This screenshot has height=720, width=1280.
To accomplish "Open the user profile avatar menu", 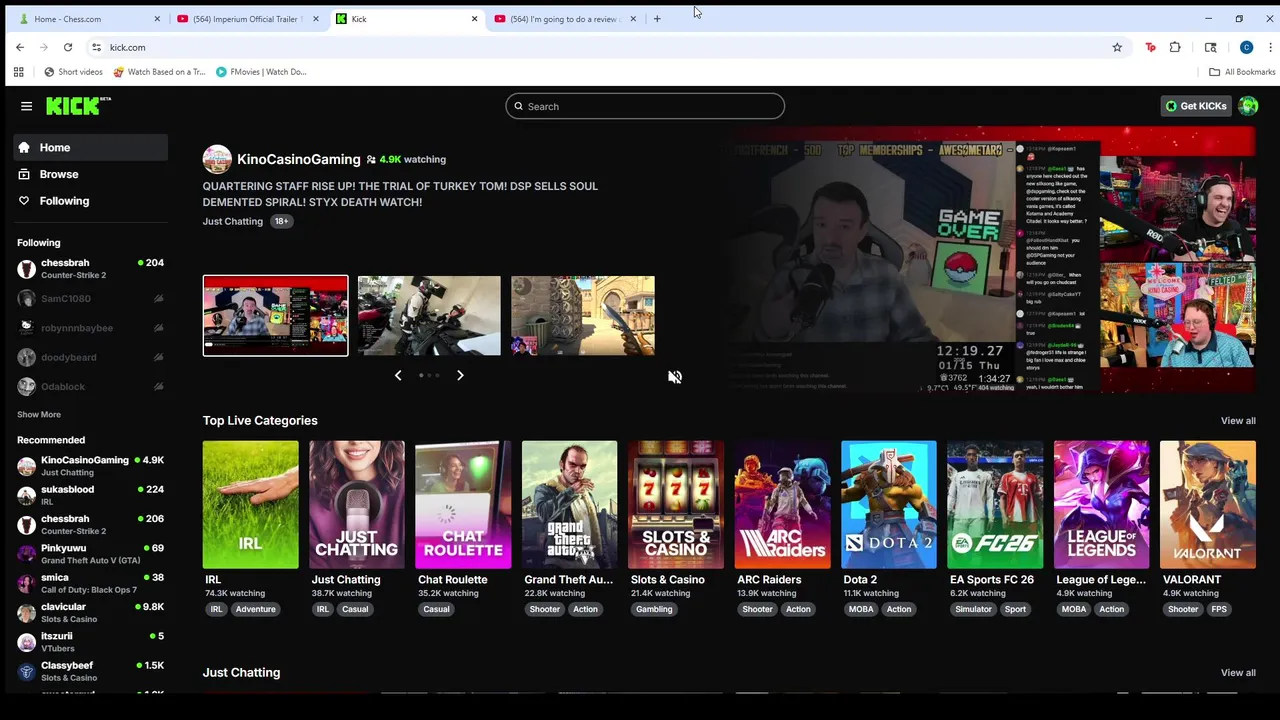I will [1248, 106].
